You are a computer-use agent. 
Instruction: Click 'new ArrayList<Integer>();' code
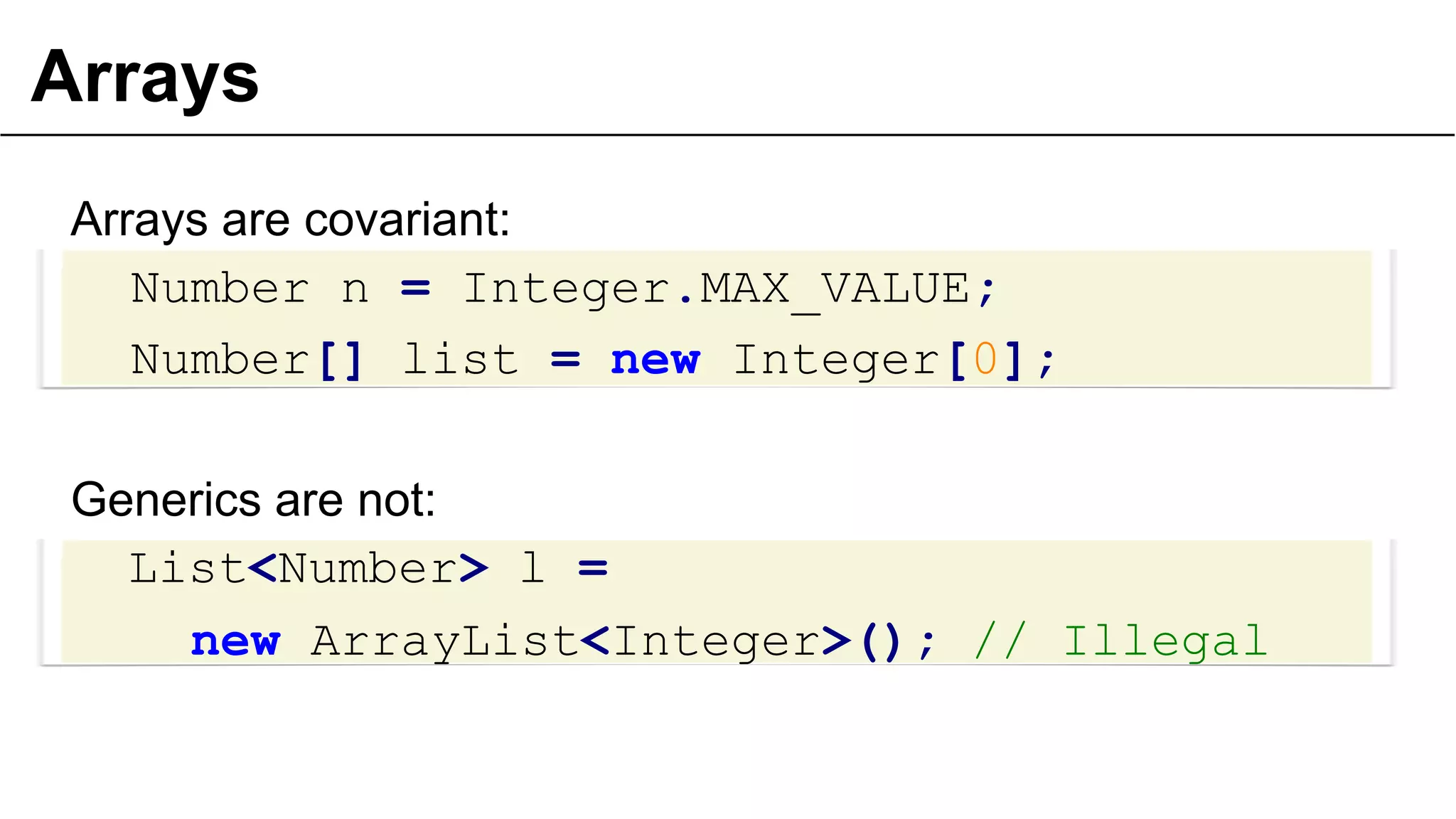(x=563, y=642)
